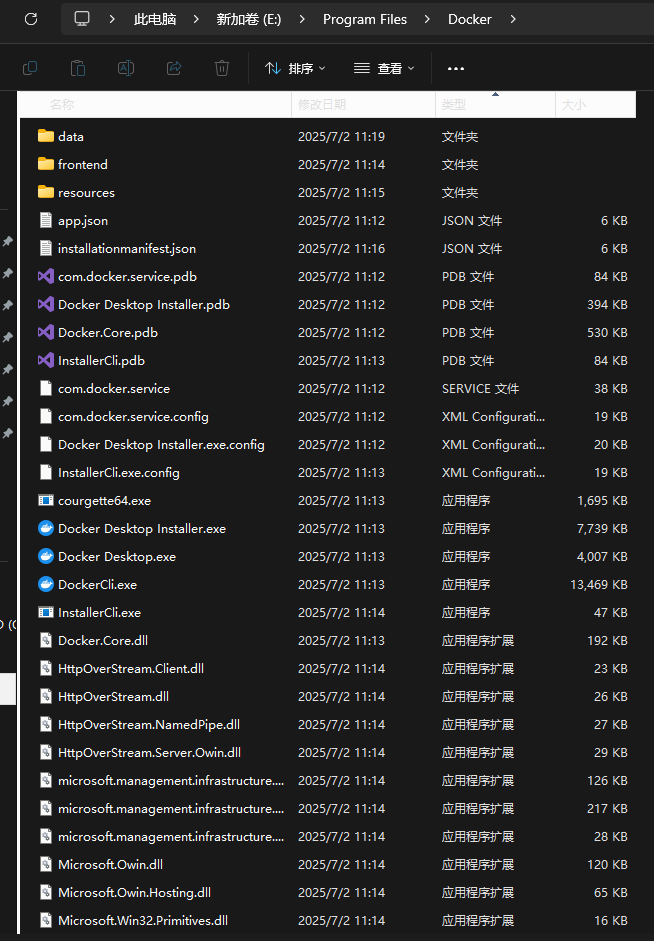Select HttpOverStream.dll file icon

pos(46,696)
